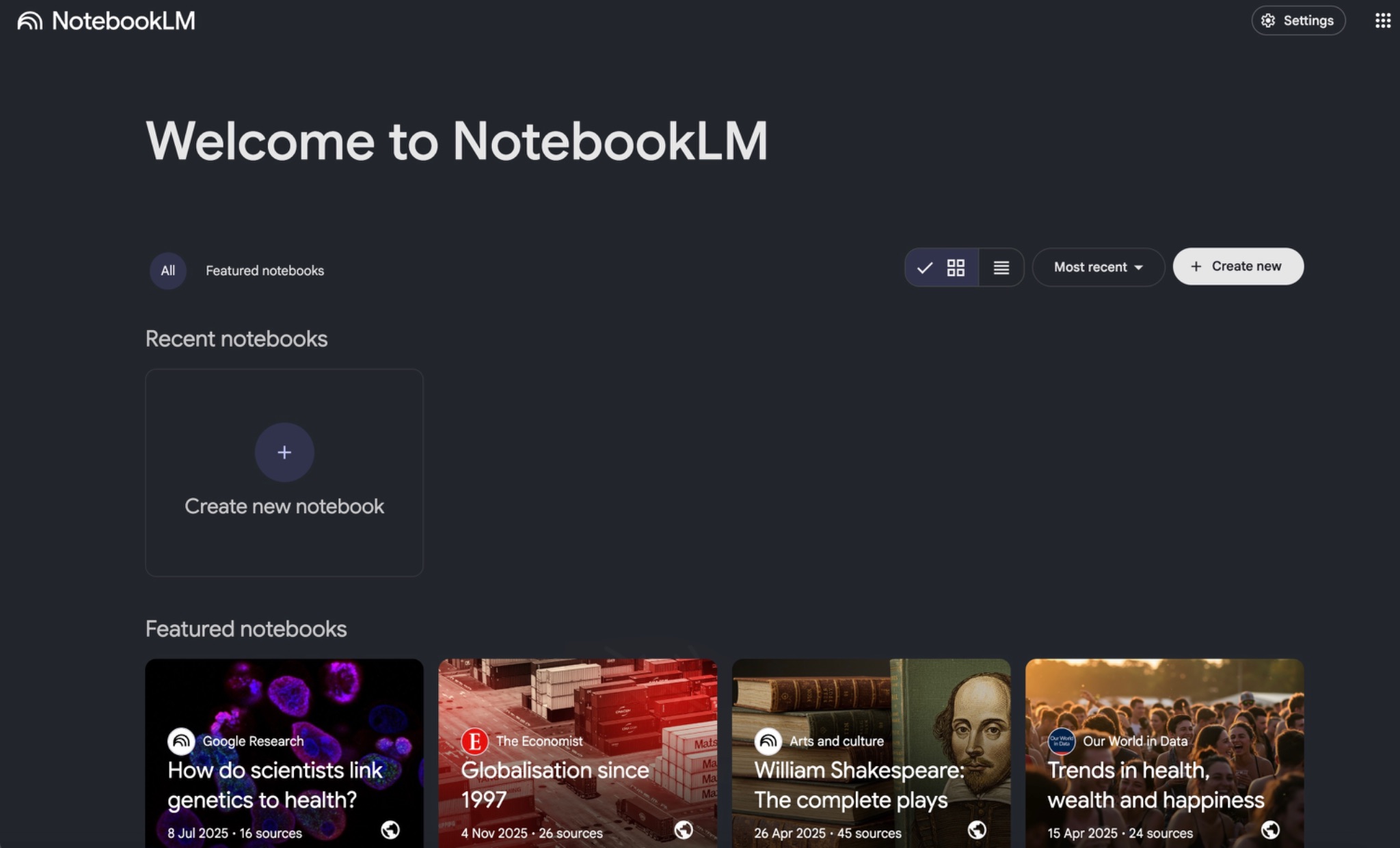Open the Featured notebooks section heading
Viewport: 1400px width, 848px height.
click(x=246, y=628)
